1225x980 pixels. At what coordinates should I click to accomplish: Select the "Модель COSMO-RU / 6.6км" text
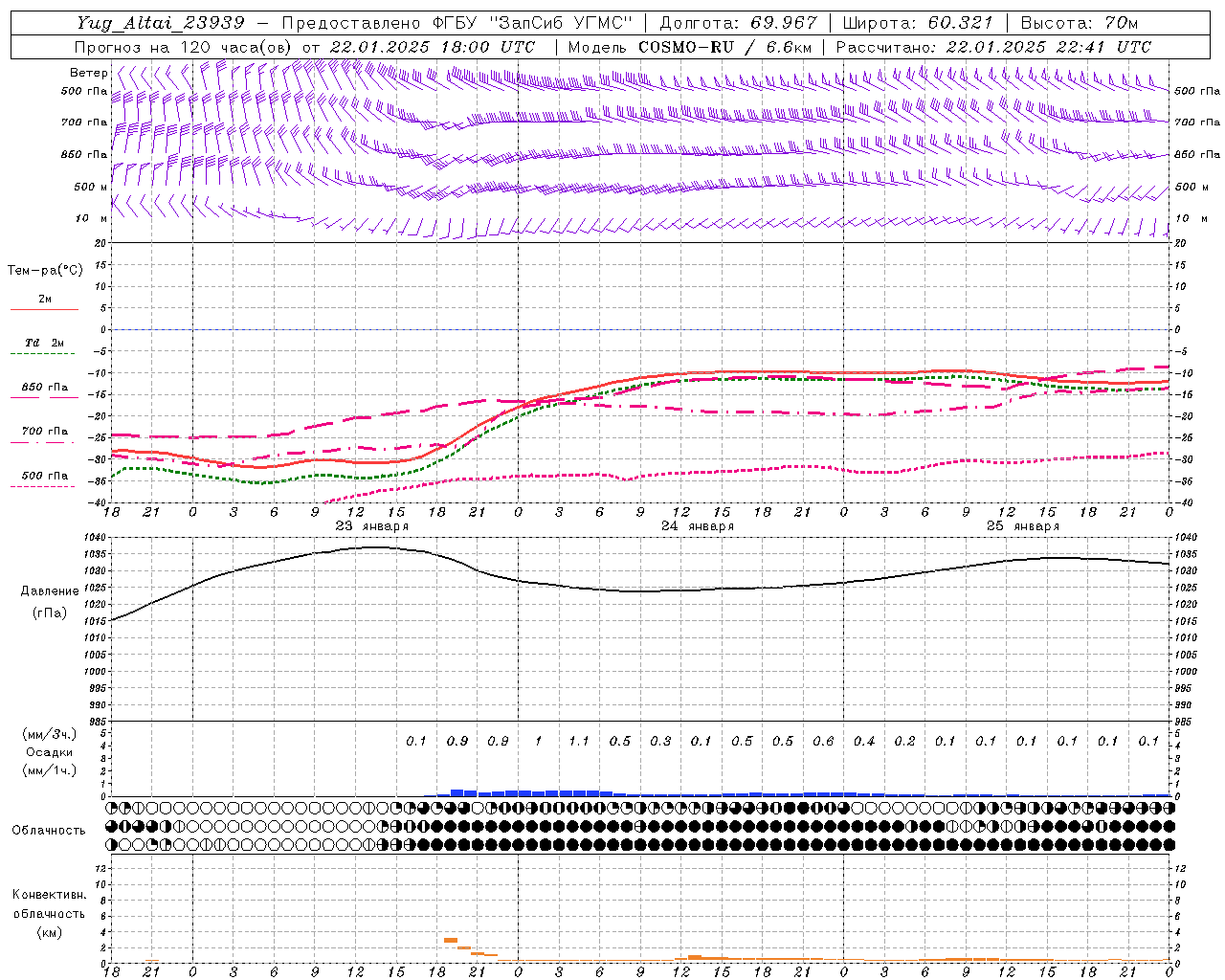pyautogui.click(x=690, y=47)
